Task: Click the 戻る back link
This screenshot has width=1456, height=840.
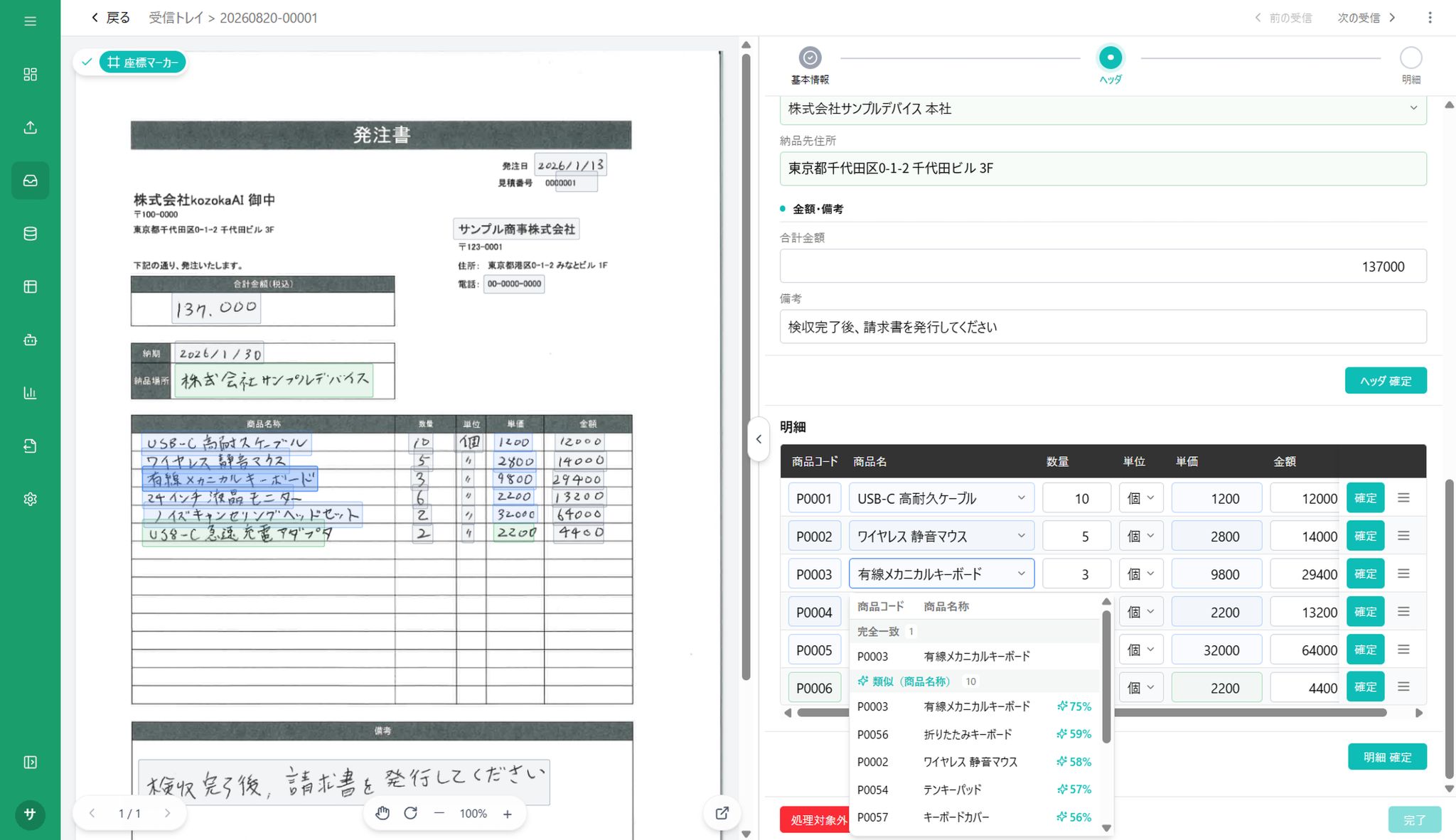Action: click(111, 18)
